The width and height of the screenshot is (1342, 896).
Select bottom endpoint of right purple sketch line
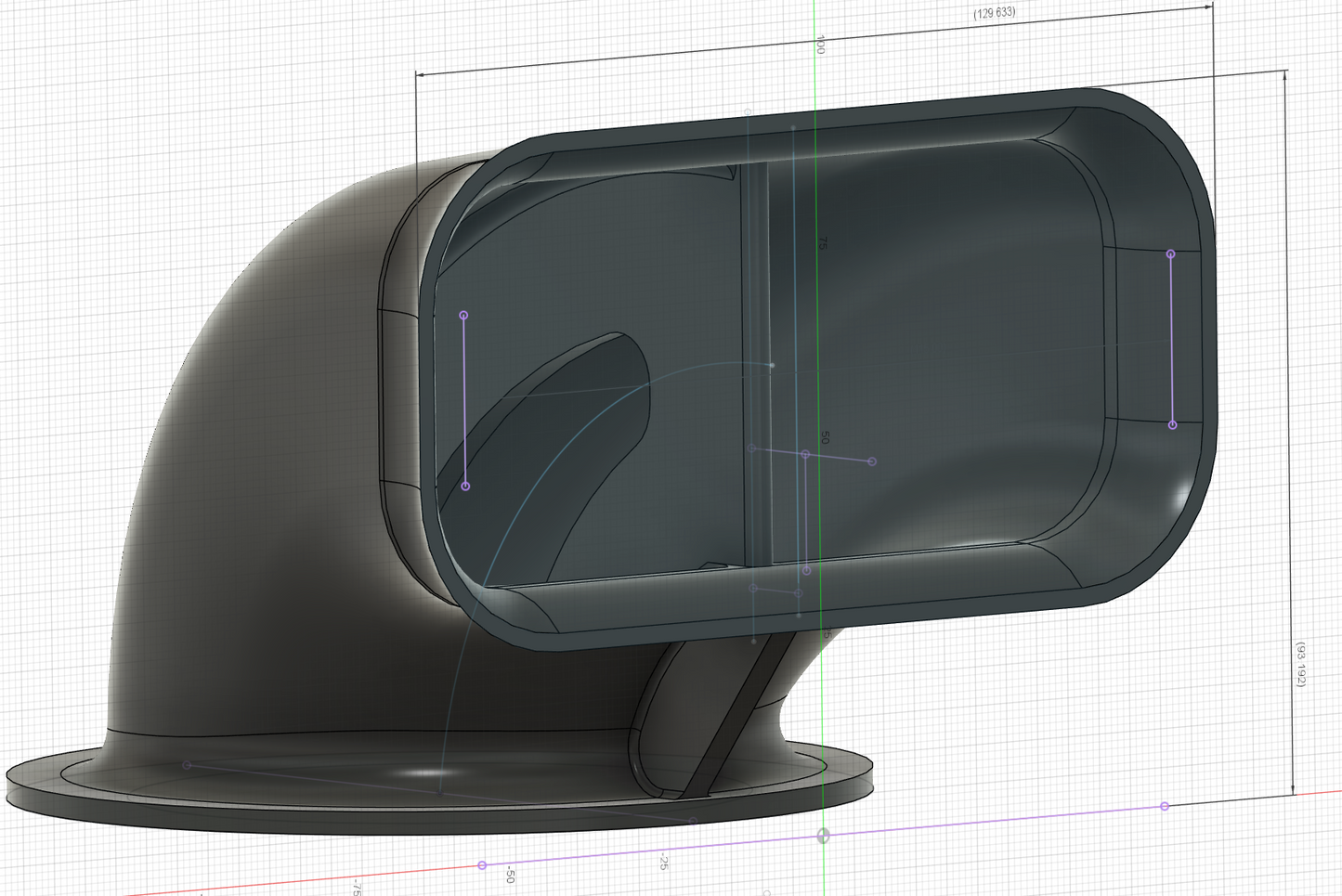coord(1172,424)
